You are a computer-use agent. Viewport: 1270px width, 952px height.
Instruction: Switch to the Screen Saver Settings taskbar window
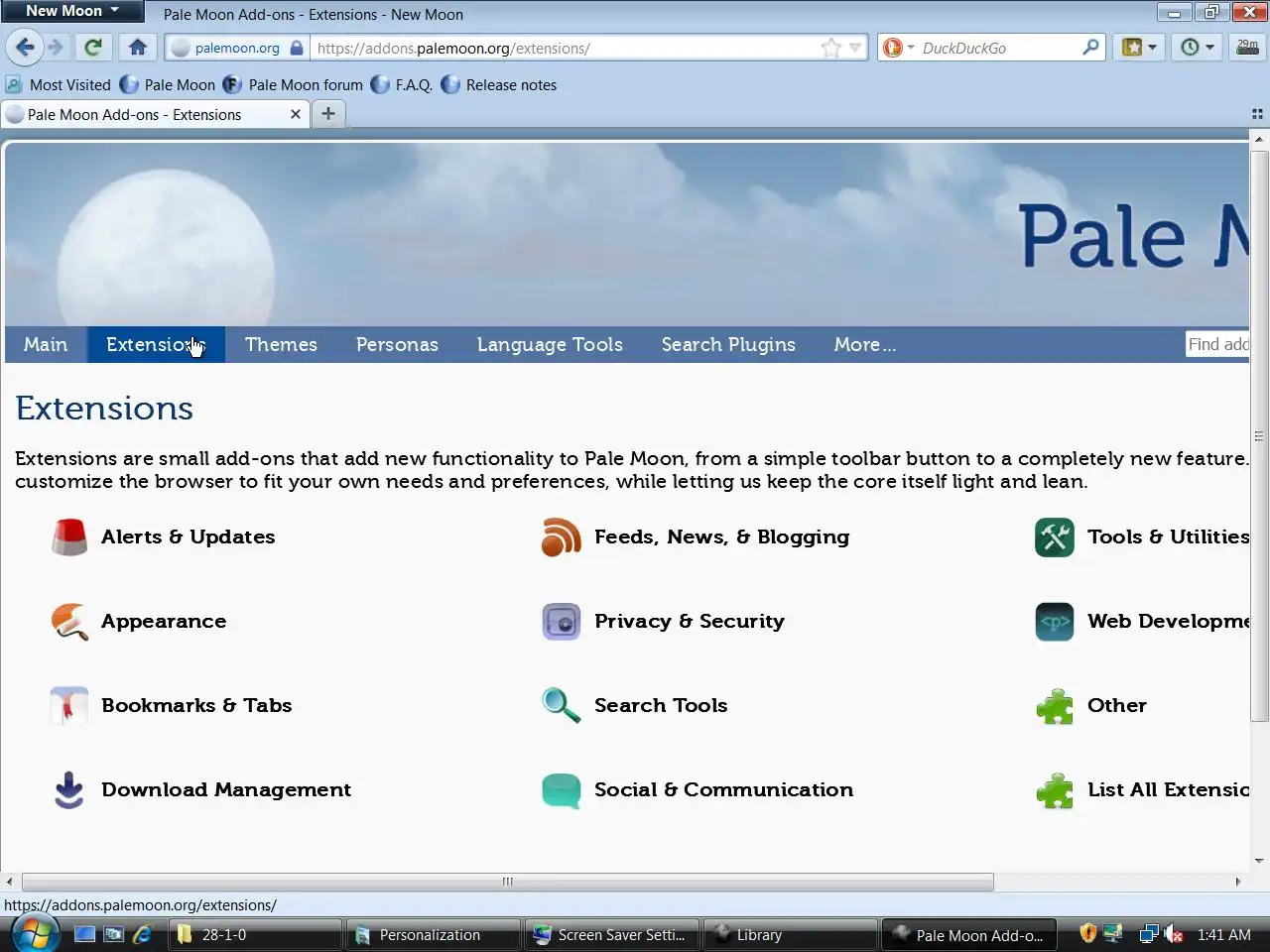pyautogui.click(x=611, y=935)
